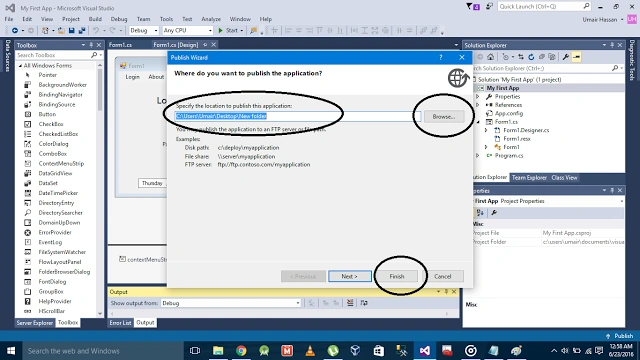Screen dimensions: 640x360
Task: Open the Show output from dropdown
Action: 231,303
